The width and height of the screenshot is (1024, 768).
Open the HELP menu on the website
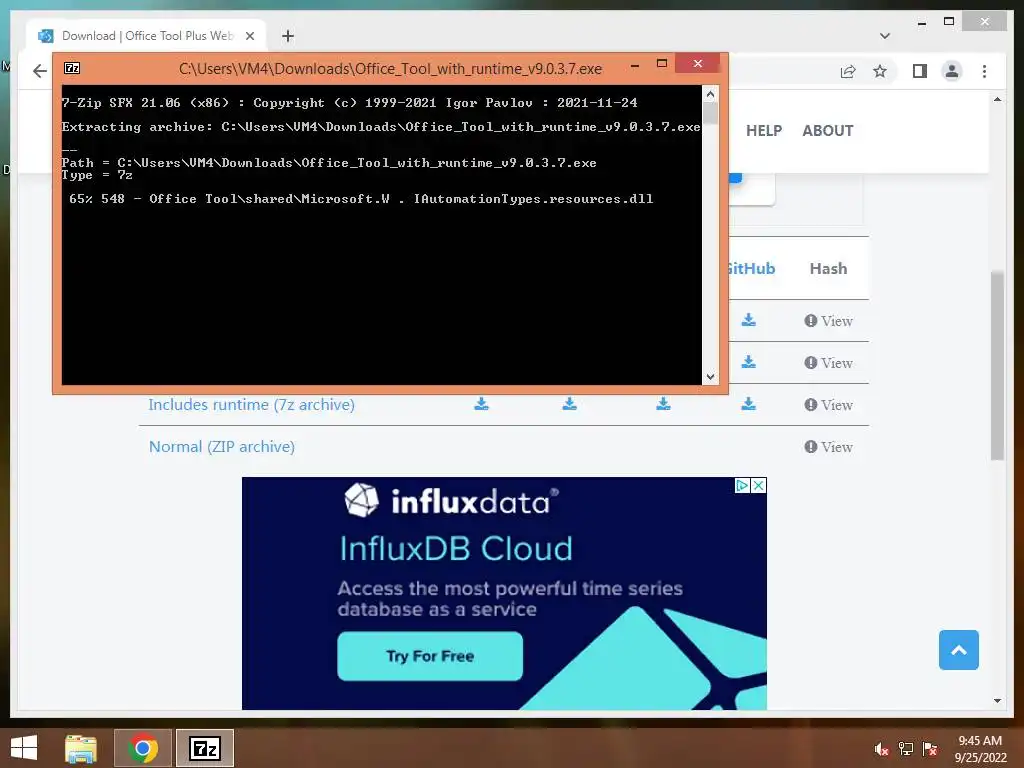tap(763, 131)
